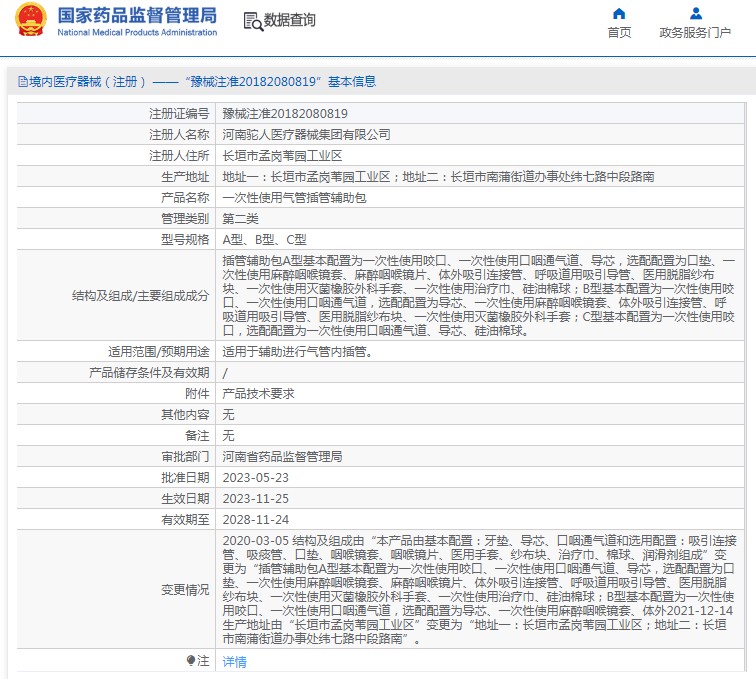Select management category 第二类
Viewport: 756px width, 679px height.
click(240, 218)
